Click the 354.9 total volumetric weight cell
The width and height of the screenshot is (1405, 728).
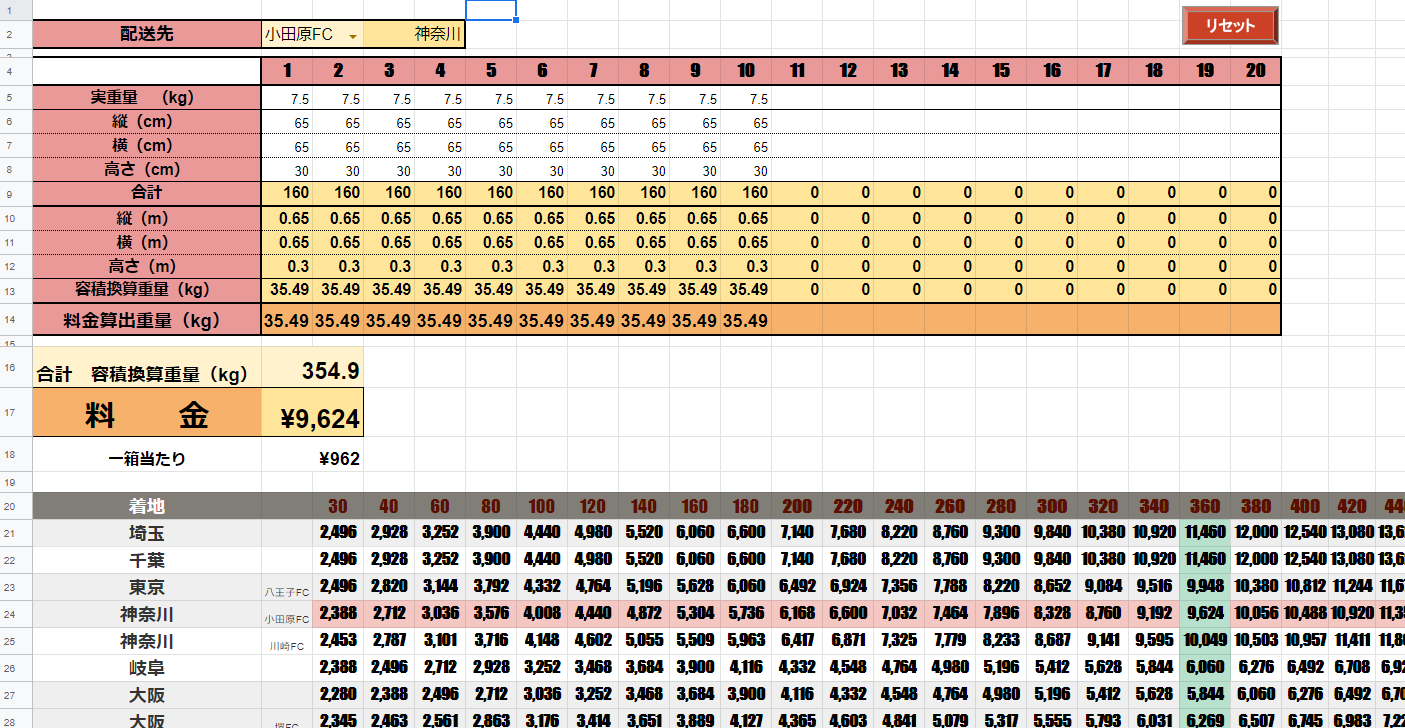coord(312,371)
